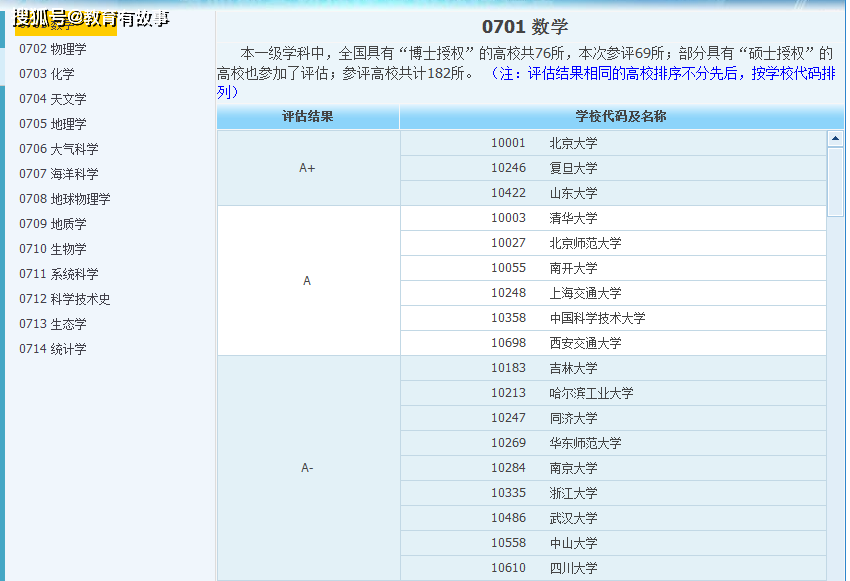Click the table's vertical scrollbar thumb
Screen dimensions: 850x581
pos(836,182)
